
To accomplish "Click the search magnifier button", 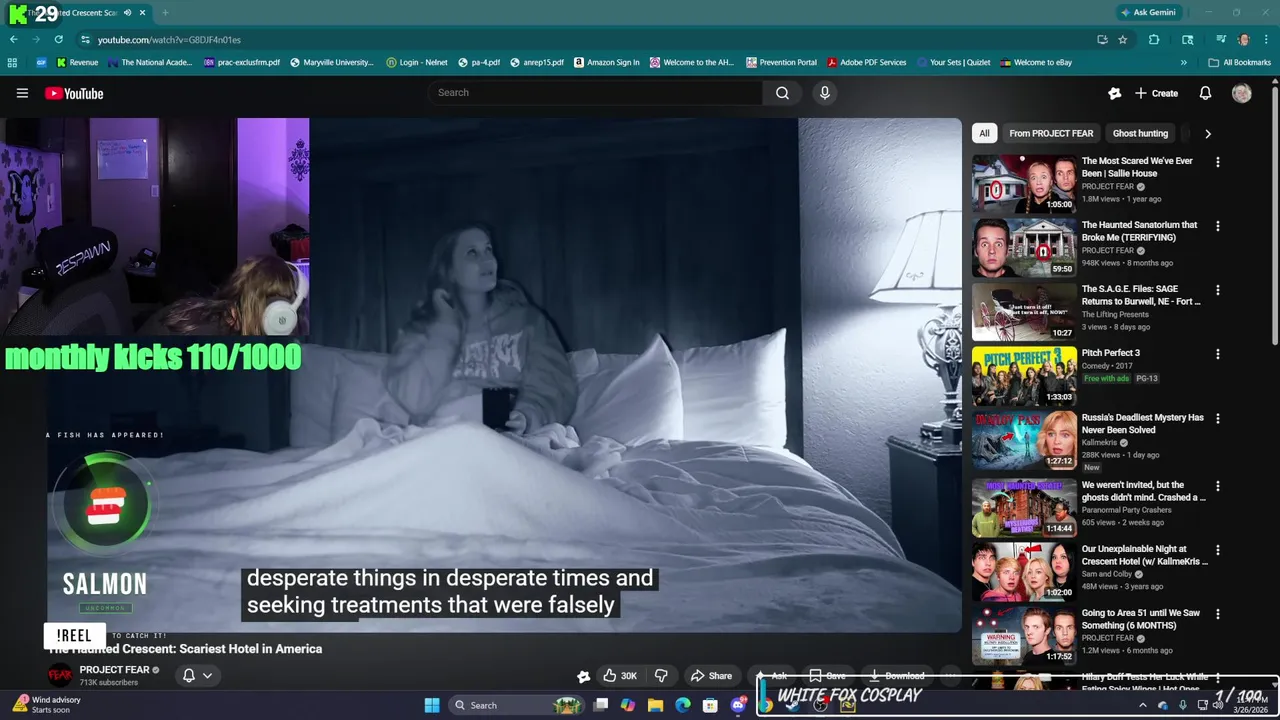I will click(782, 93).
